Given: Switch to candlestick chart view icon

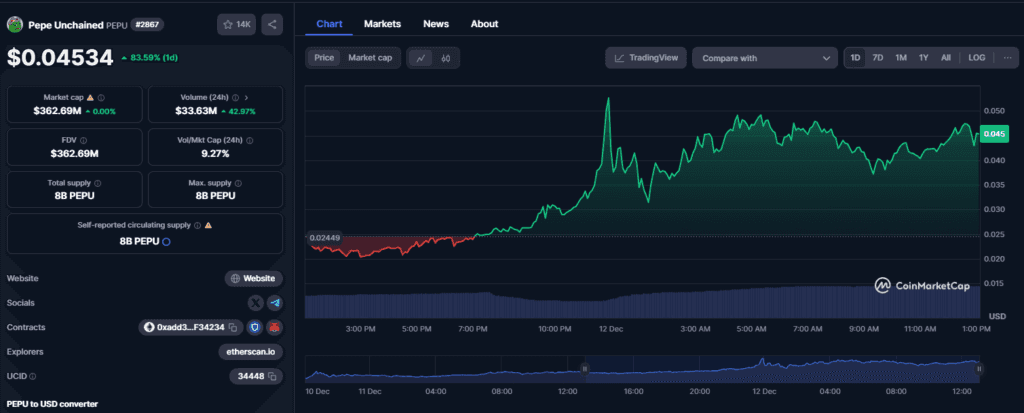Looking at the screenshot, I should pos(445,58).
